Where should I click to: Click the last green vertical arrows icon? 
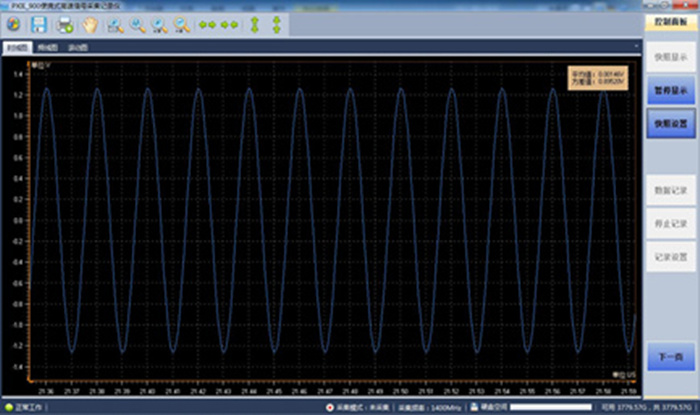pyautogui.click(x=277, y=24)
